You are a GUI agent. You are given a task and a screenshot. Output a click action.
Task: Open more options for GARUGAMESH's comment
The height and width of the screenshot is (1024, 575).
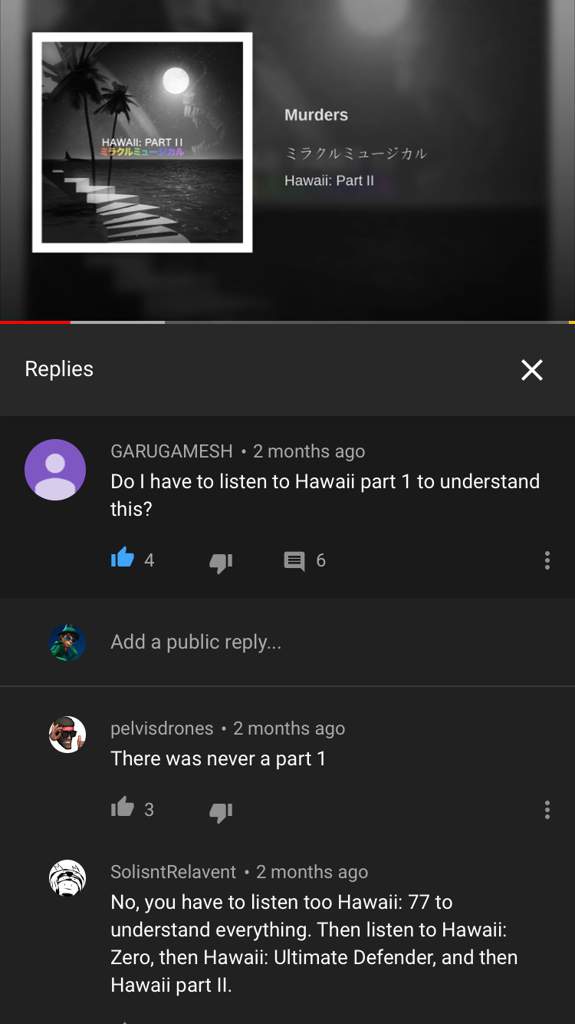[547, 560]
